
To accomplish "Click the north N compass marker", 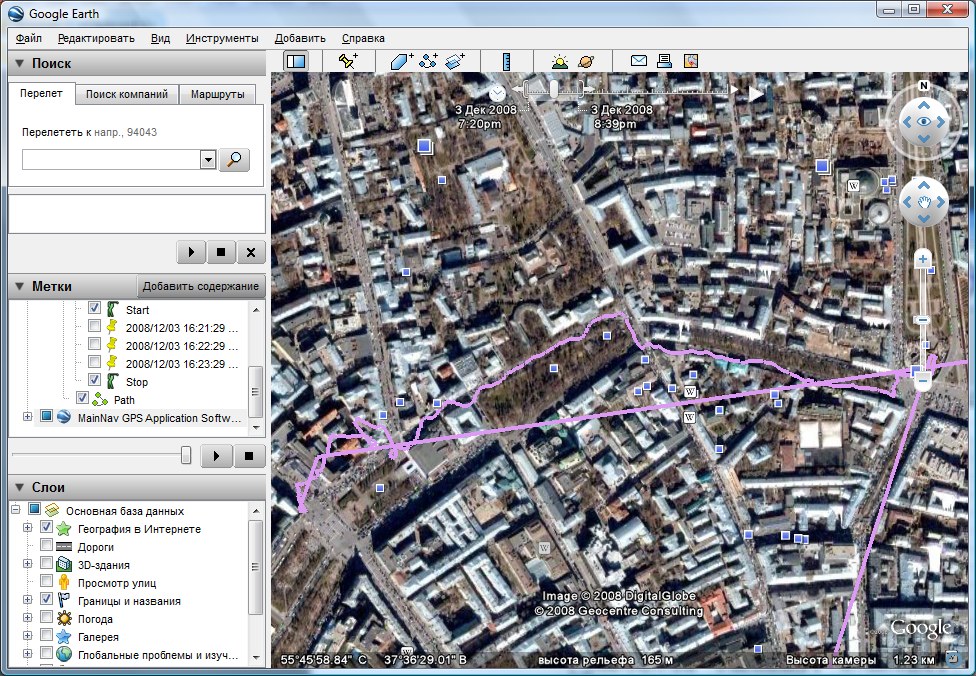I will [x=924, y=85].
